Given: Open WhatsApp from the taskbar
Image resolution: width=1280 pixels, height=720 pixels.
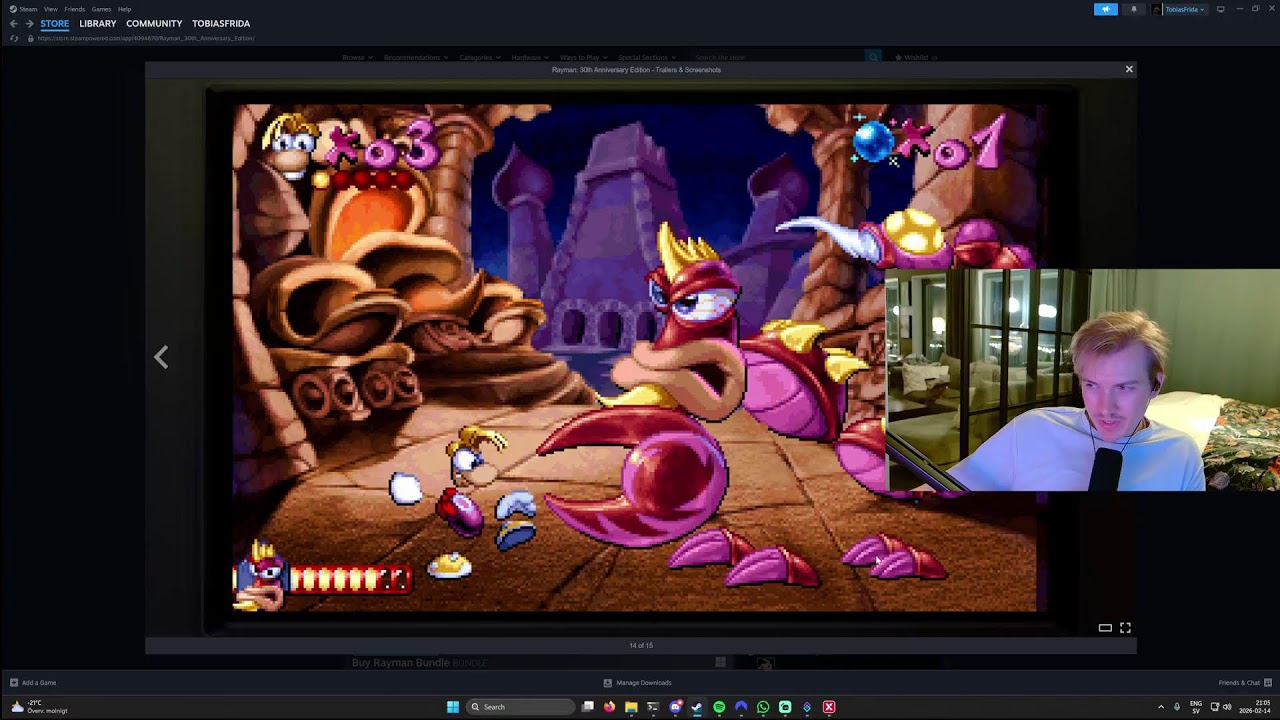Looking at the screenshot, I should tap(763, 707).
